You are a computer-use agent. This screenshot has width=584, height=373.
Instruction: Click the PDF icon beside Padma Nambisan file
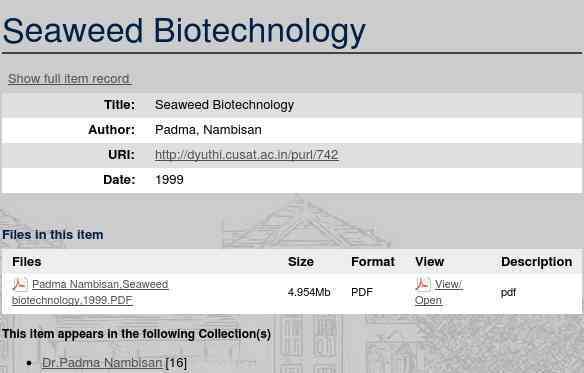pos(20,284)
